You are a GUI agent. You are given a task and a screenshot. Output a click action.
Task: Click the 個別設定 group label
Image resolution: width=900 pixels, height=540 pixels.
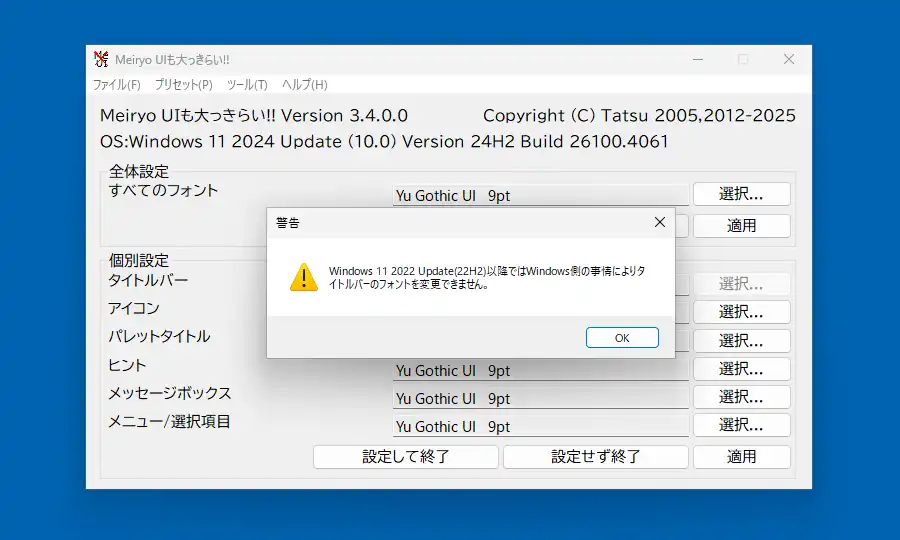pyautogui.click(x=139, y=261)
